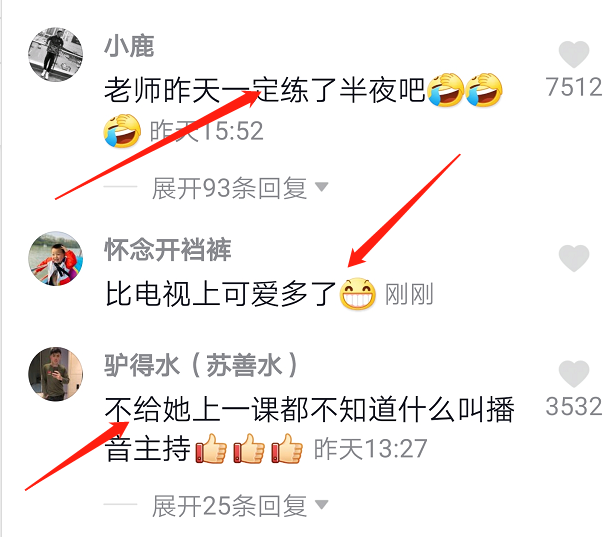This screenshot has height=537, width=611.
Task: Click the 7512 like count
Action: [x=574, y=87]
